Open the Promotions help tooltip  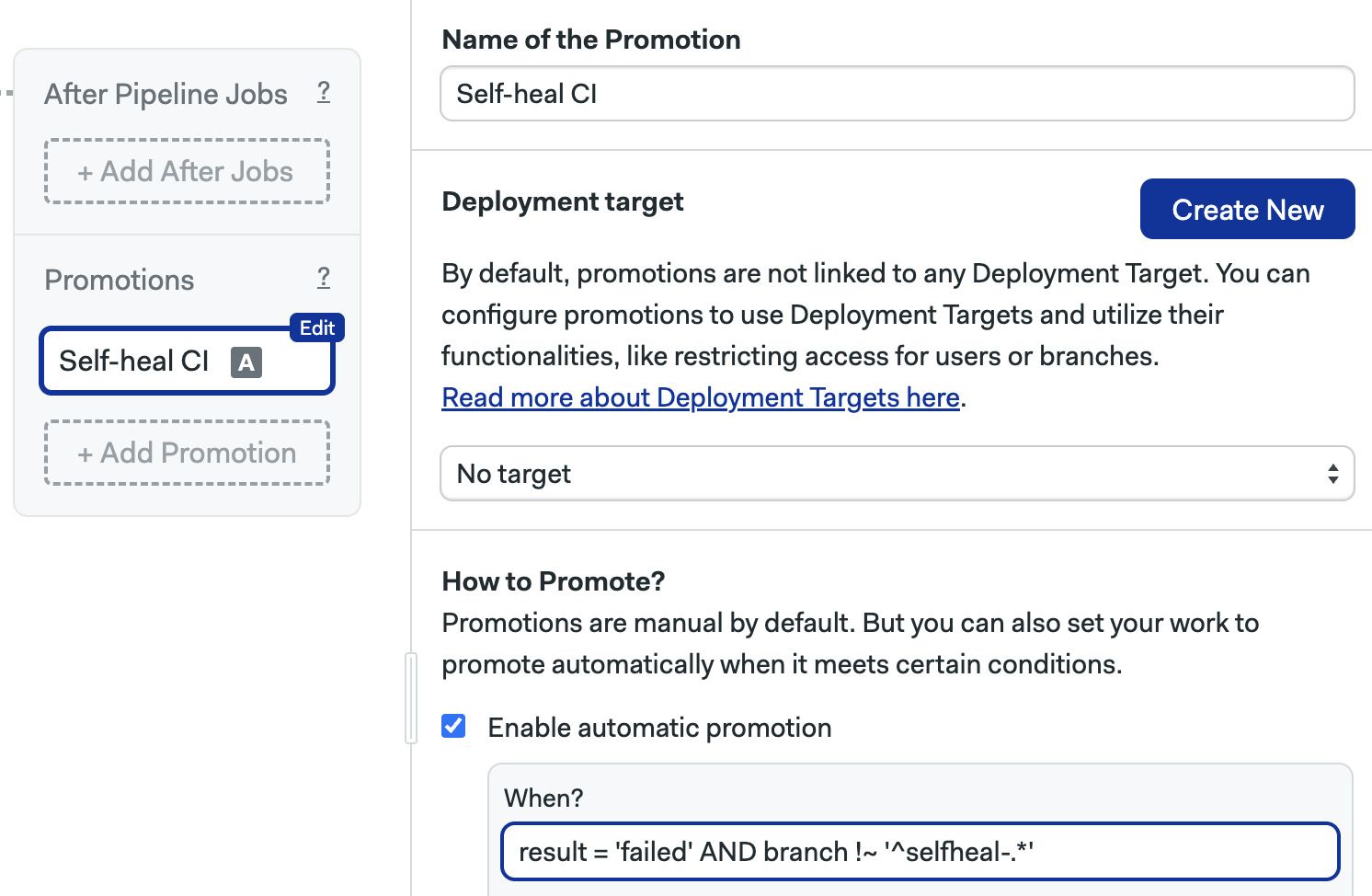[x=323, y=278]
